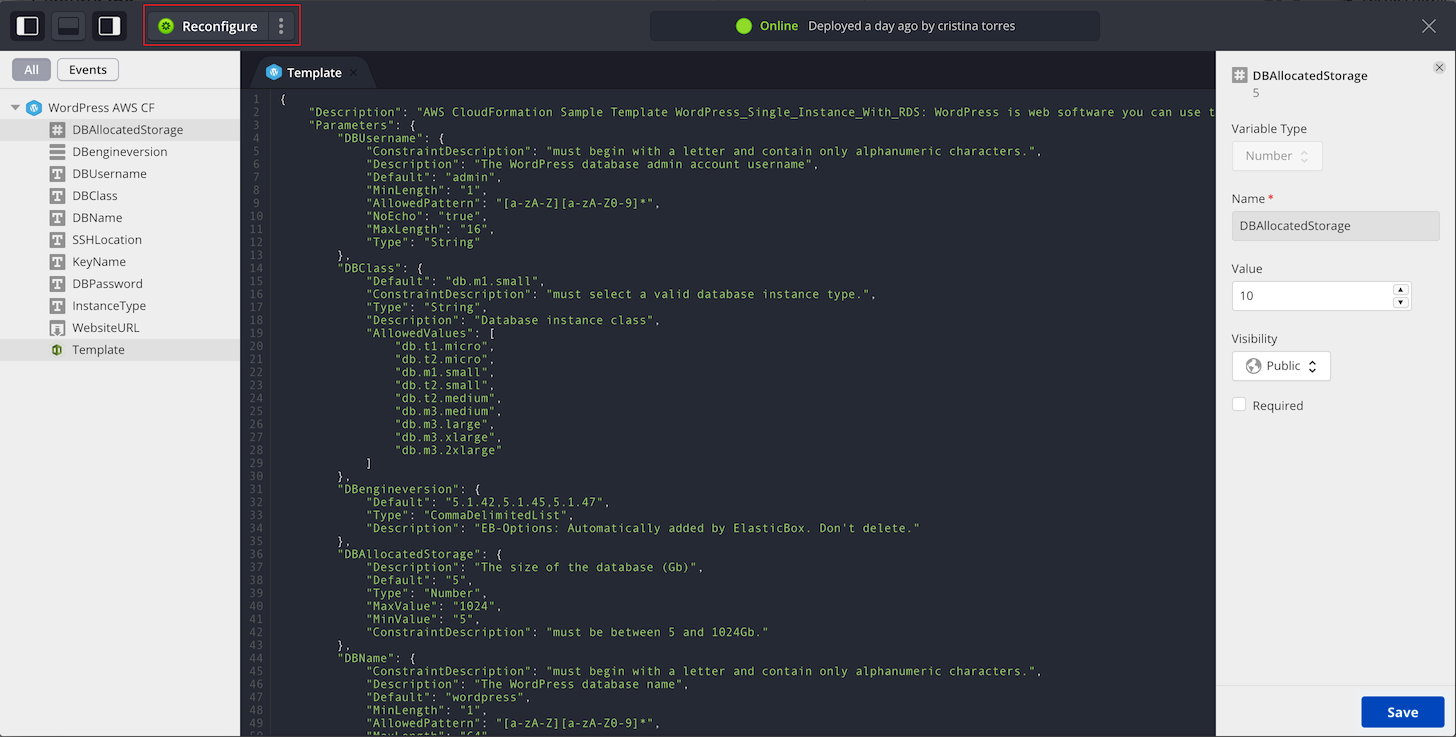Click the green Online status indicator

tap(743, 26)
